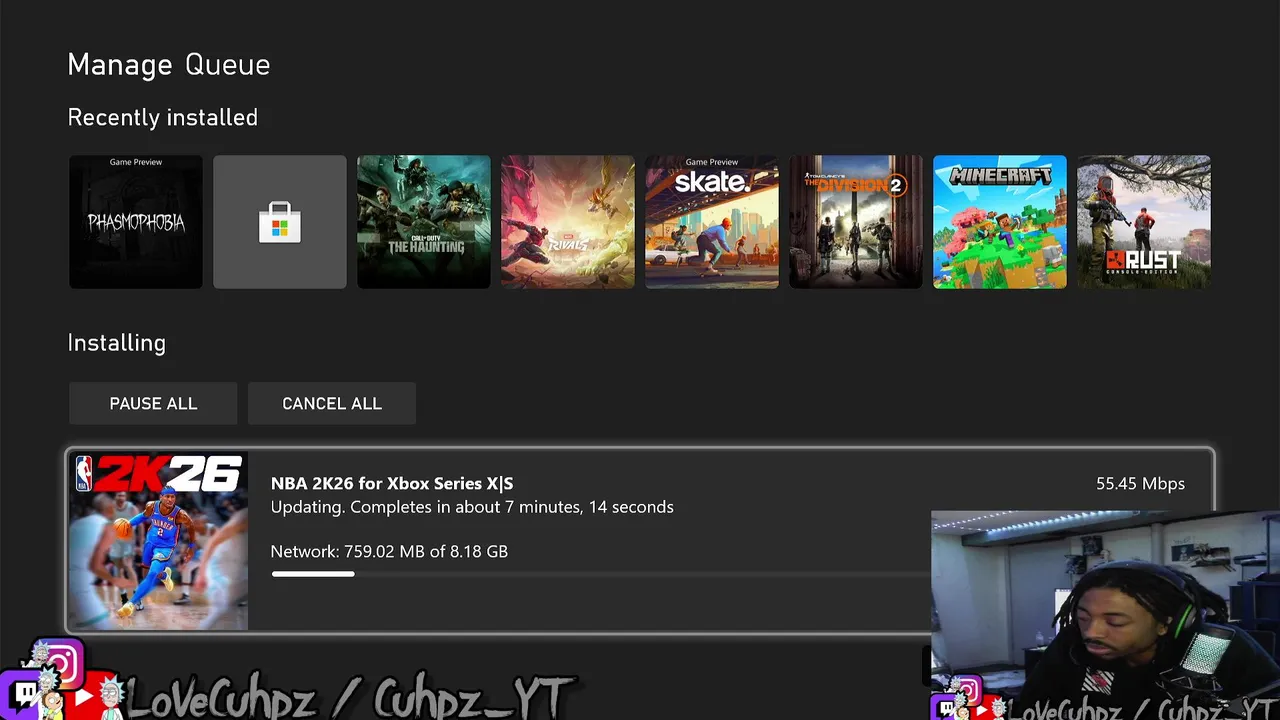Click the Network: 759.02 MB of 8.18 GB text
Image resolution: width=1280 pixels, height=720 pixels.
tap(389, 551)
